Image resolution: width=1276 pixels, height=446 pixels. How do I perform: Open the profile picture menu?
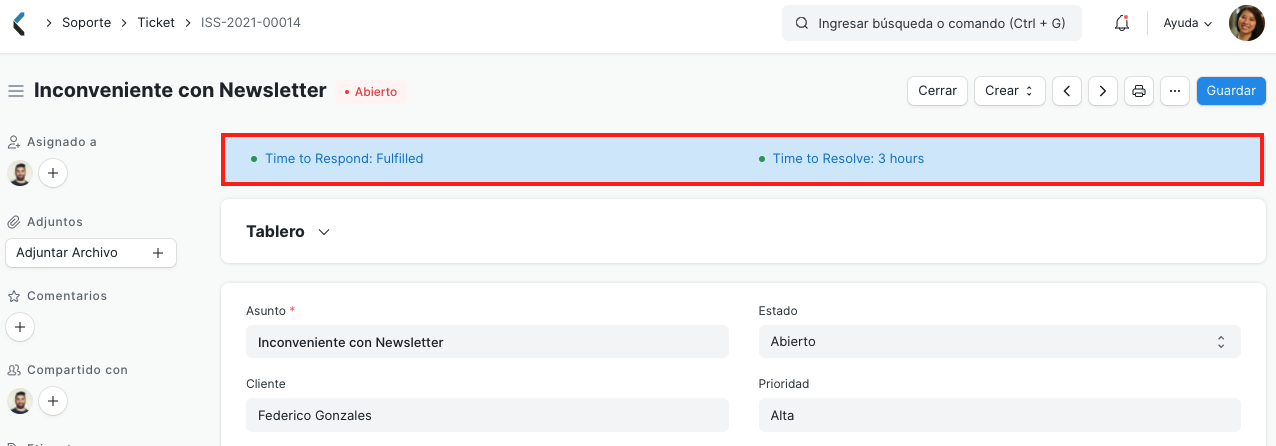pyautogui.click(x=1247, y=23)
